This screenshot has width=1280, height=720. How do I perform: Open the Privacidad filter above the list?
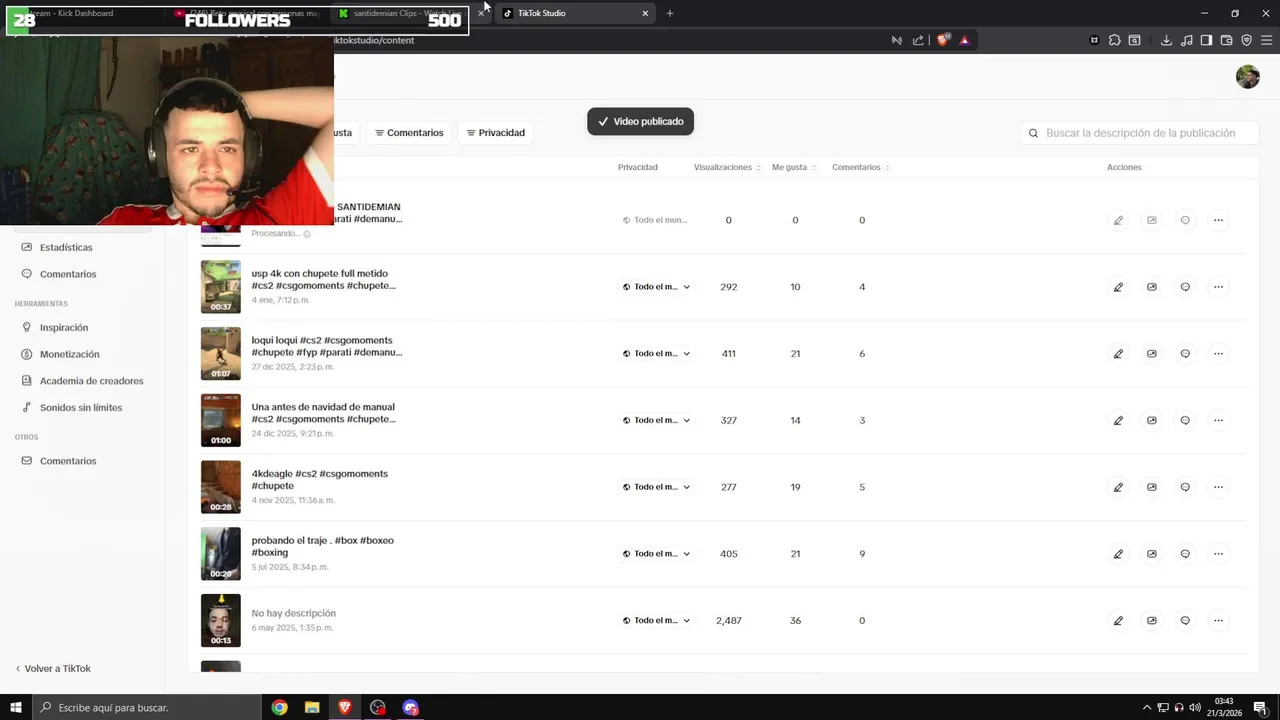[x=495, y=133]
